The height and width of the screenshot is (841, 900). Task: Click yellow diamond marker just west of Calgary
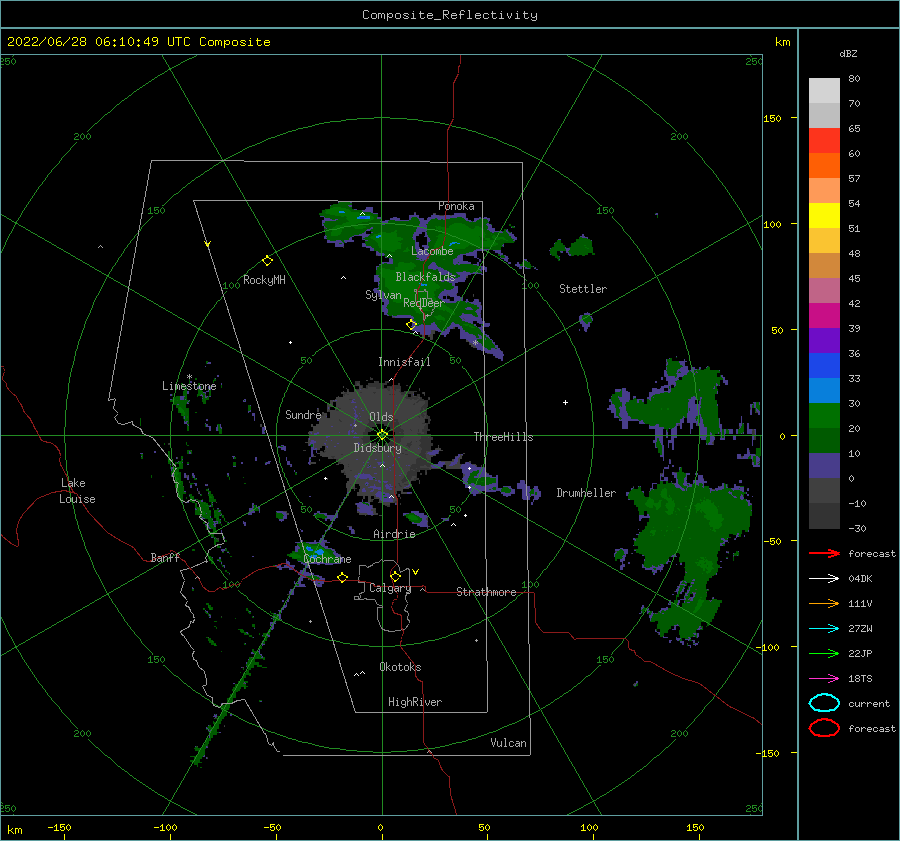(342, 577)
